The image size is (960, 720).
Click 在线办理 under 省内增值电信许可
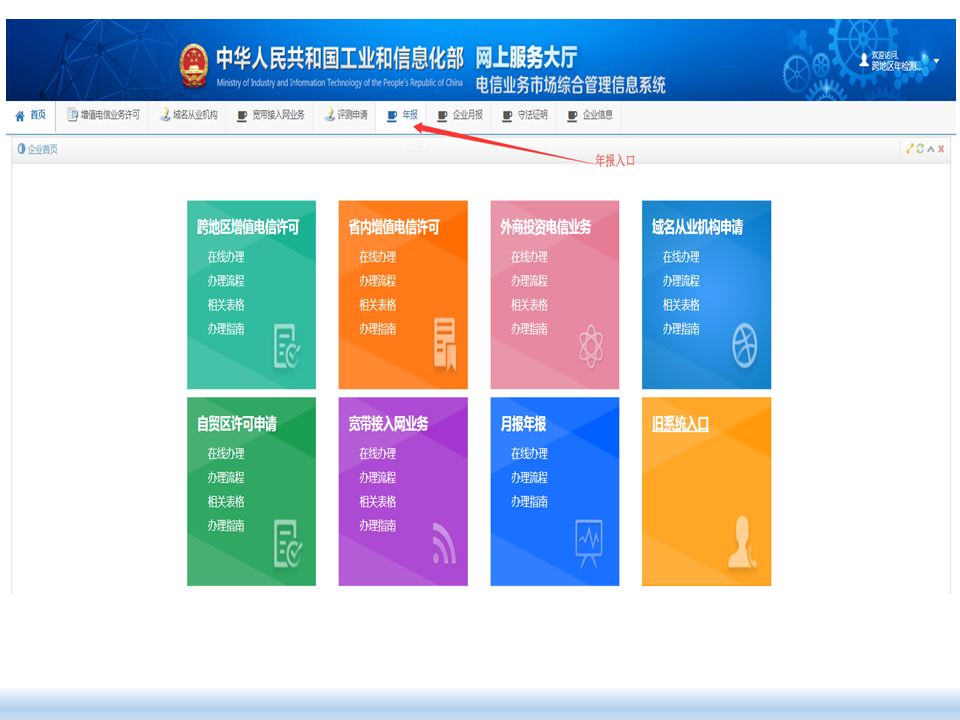[378, 257]
